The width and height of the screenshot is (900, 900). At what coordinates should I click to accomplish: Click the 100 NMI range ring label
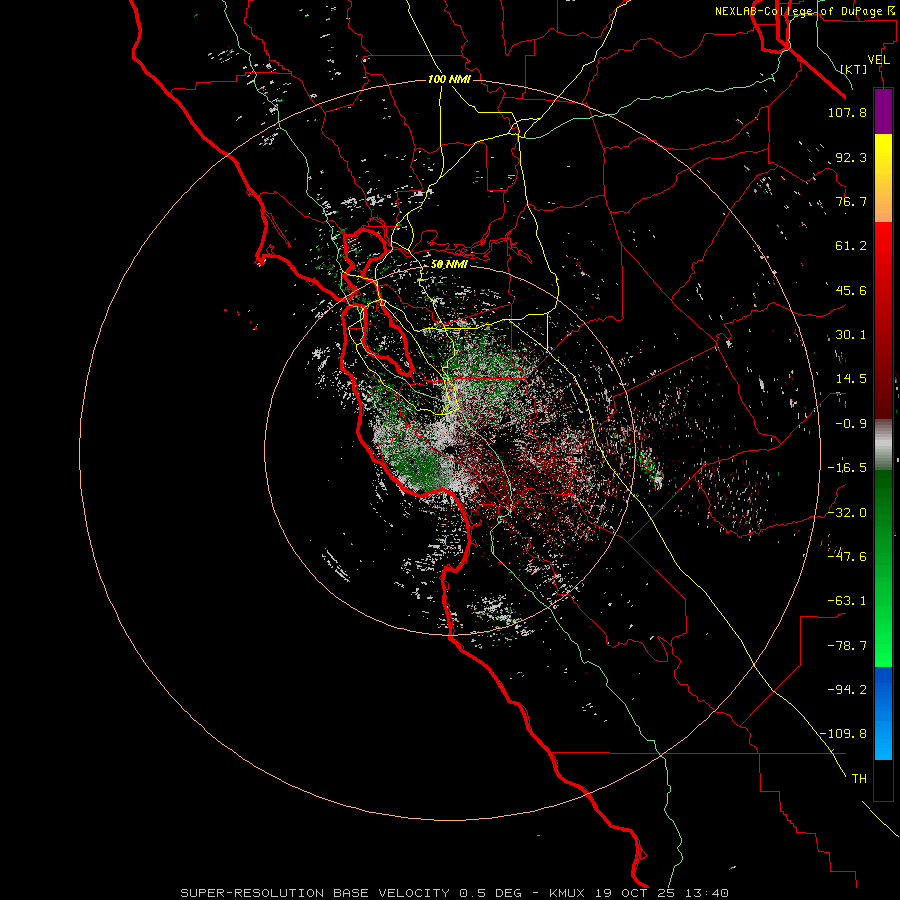click(x=449, y=79)
